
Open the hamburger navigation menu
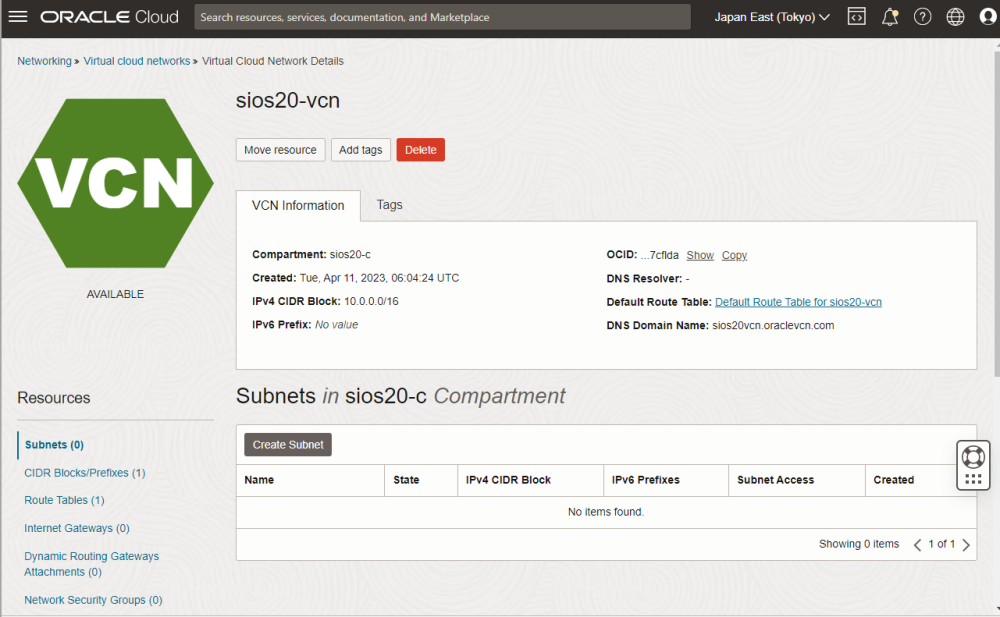tap(18, 17)
